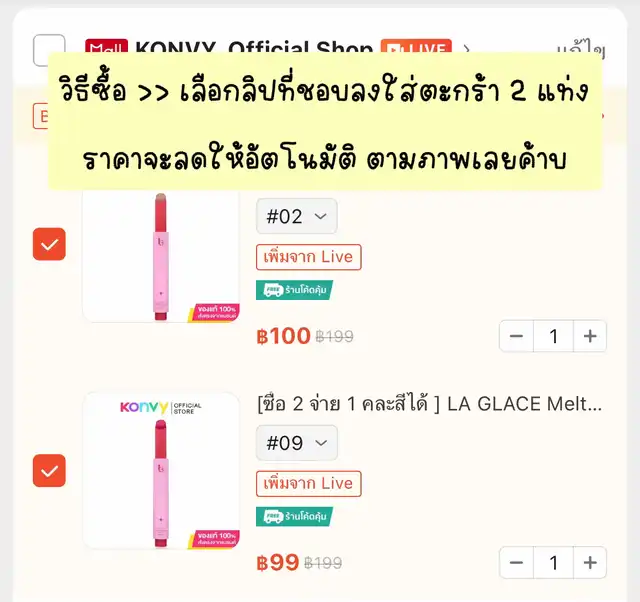Image resolution: width=640 pixels, height=602 pixels.
Task: Increase quantity of #09 lipstick
Action: coord(590,563)
